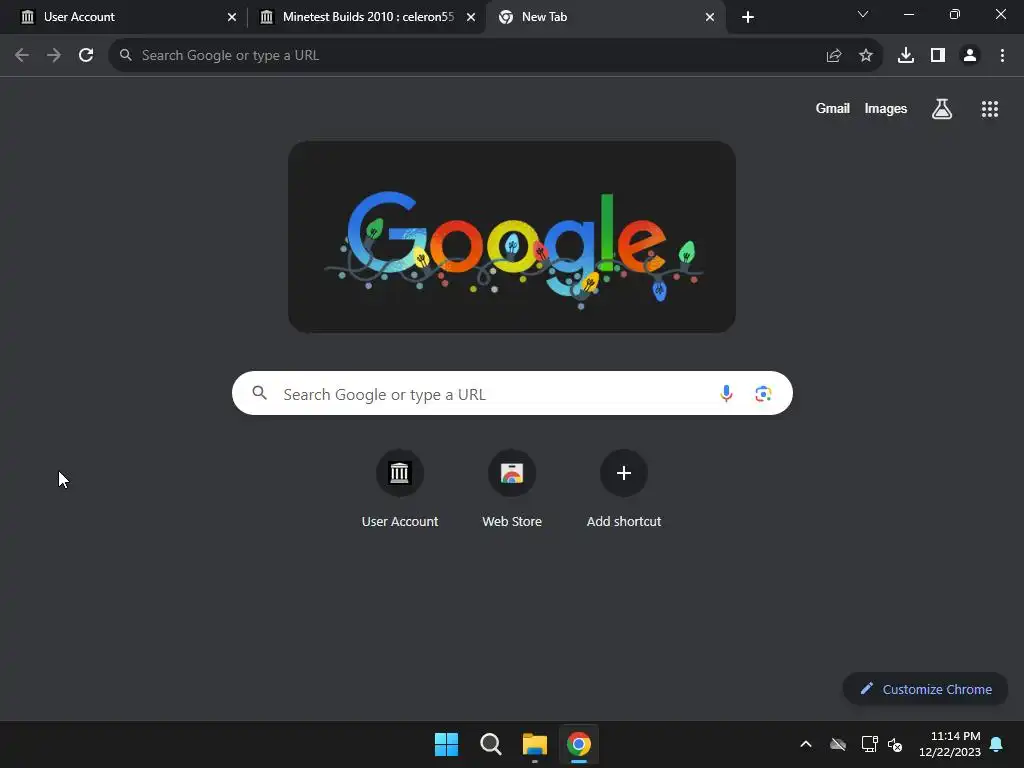This screenshot has width=1024, height=768.
Task: Close the New Tab tab
Action: [710, 17]
